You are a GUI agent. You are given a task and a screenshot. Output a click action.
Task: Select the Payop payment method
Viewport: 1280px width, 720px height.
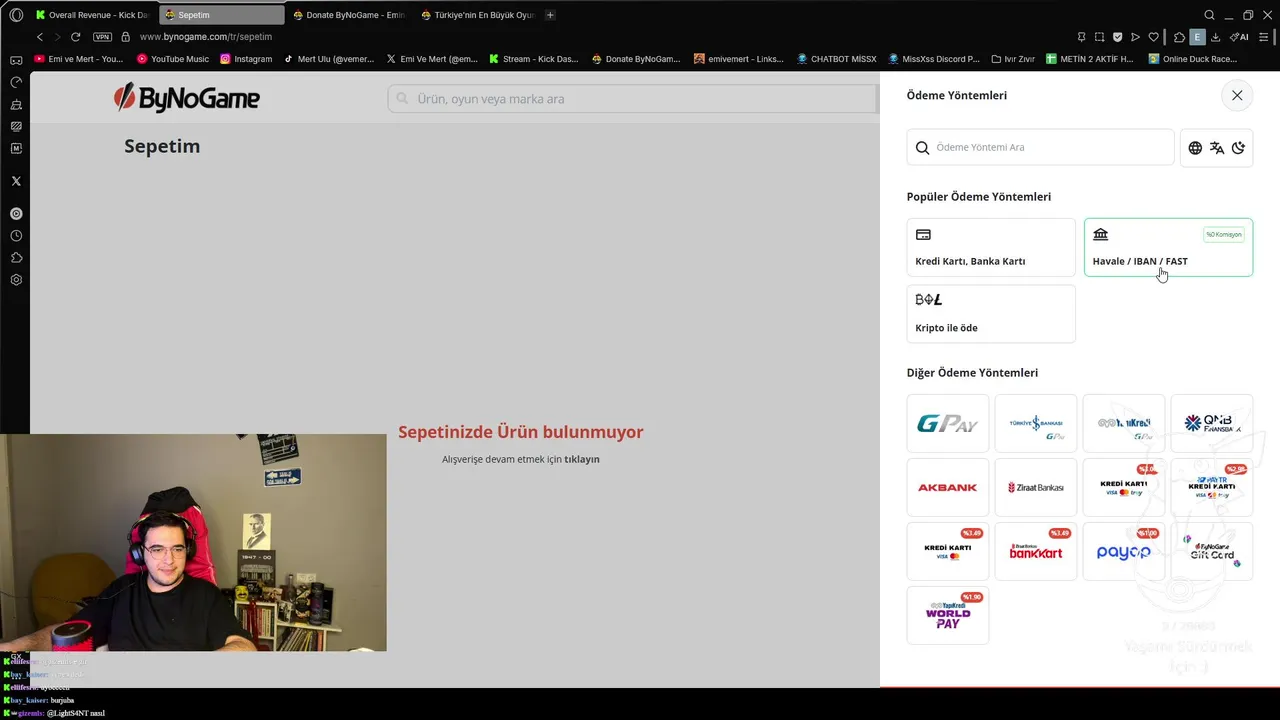1124,552
